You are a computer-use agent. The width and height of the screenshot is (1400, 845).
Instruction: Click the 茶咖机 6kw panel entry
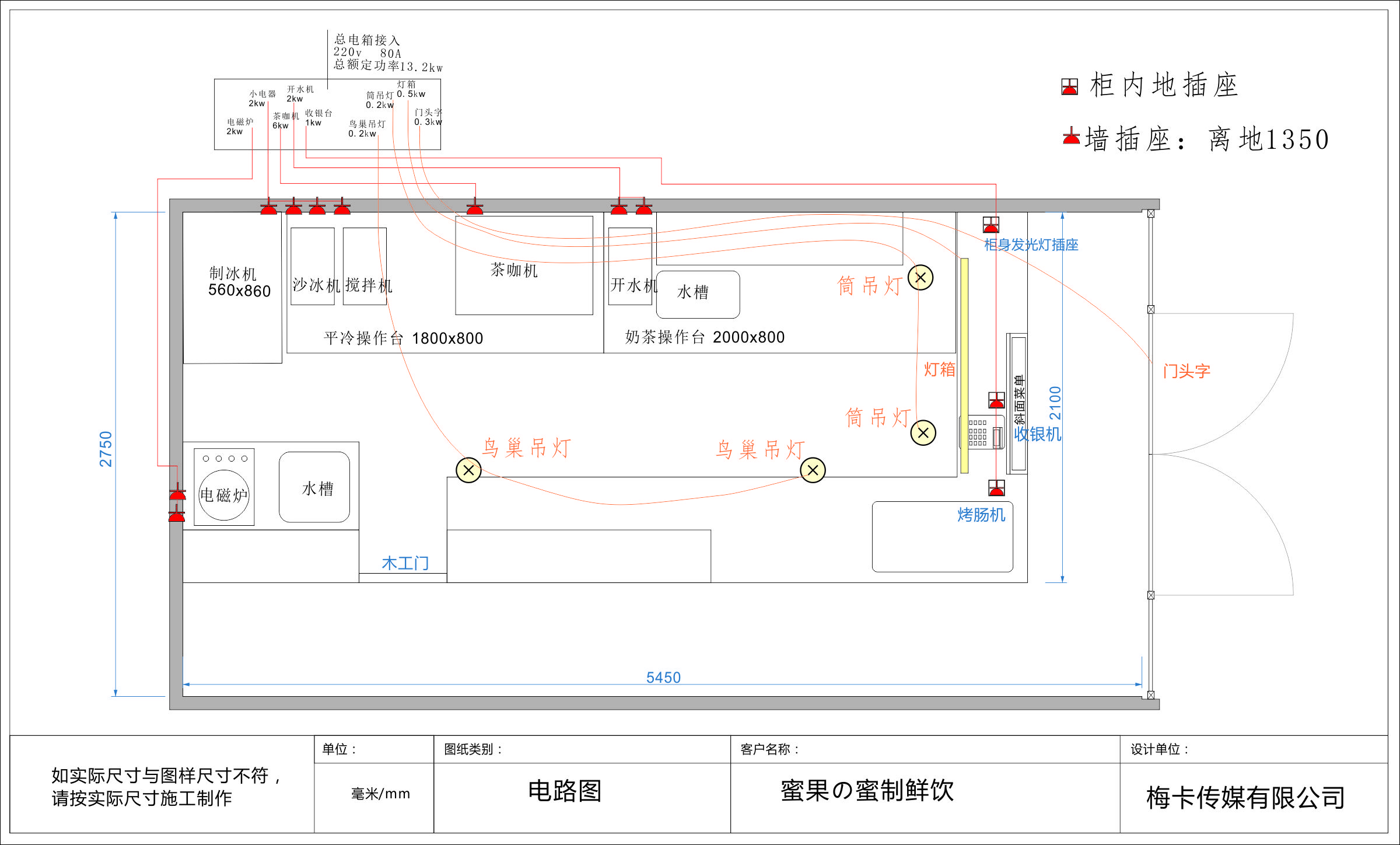click(285, 121)
